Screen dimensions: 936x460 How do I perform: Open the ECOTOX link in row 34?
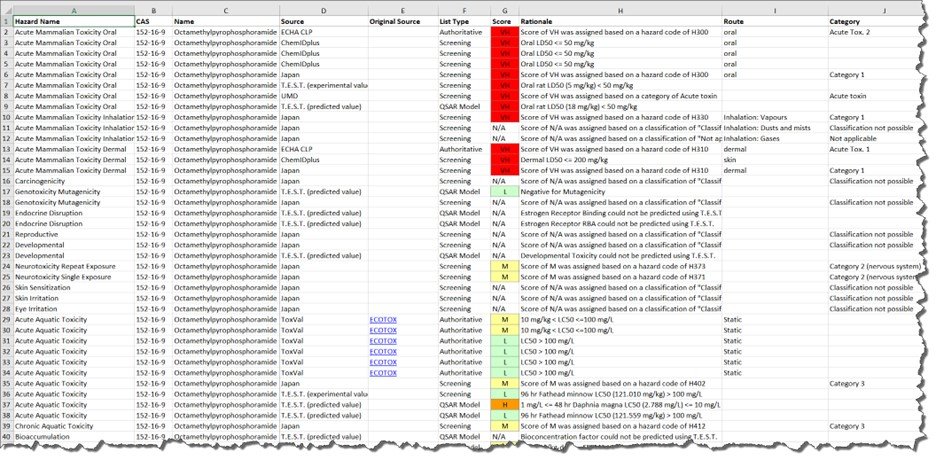[x=383, y=373]
